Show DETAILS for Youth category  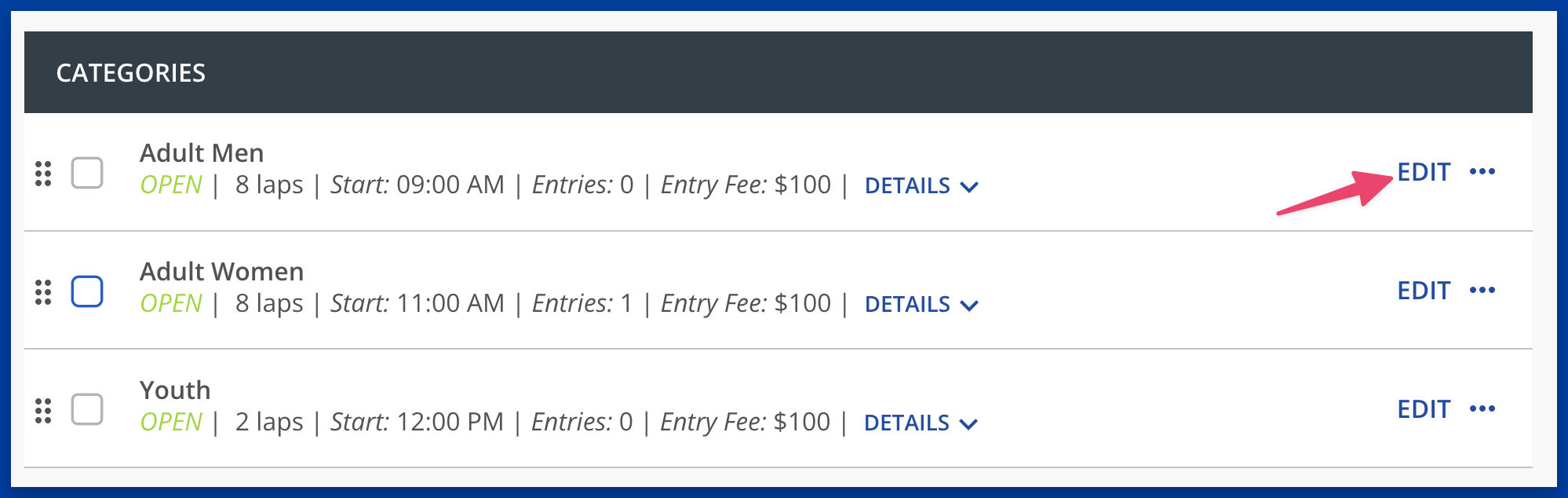click(x=921, y=423)
